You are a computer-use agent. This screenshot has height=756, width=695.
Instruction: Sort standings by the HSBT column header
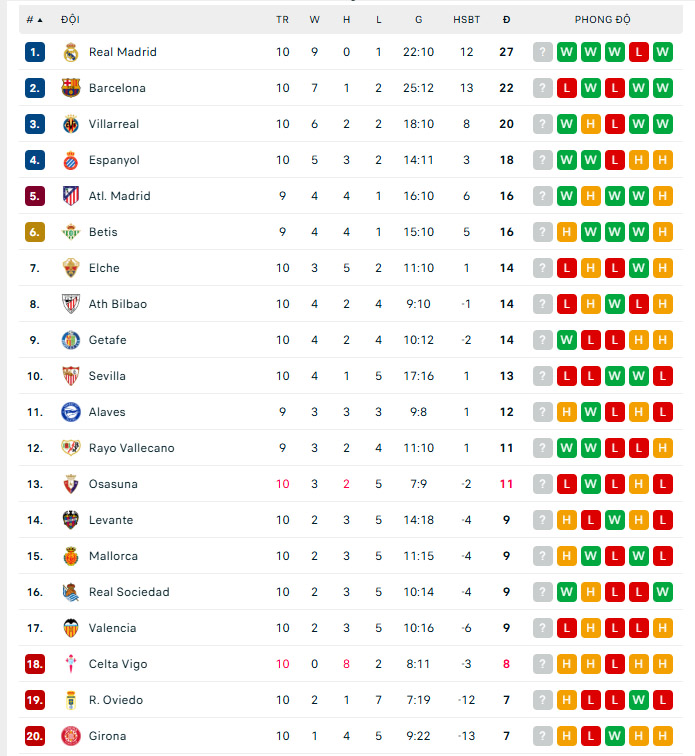[466, 20]
